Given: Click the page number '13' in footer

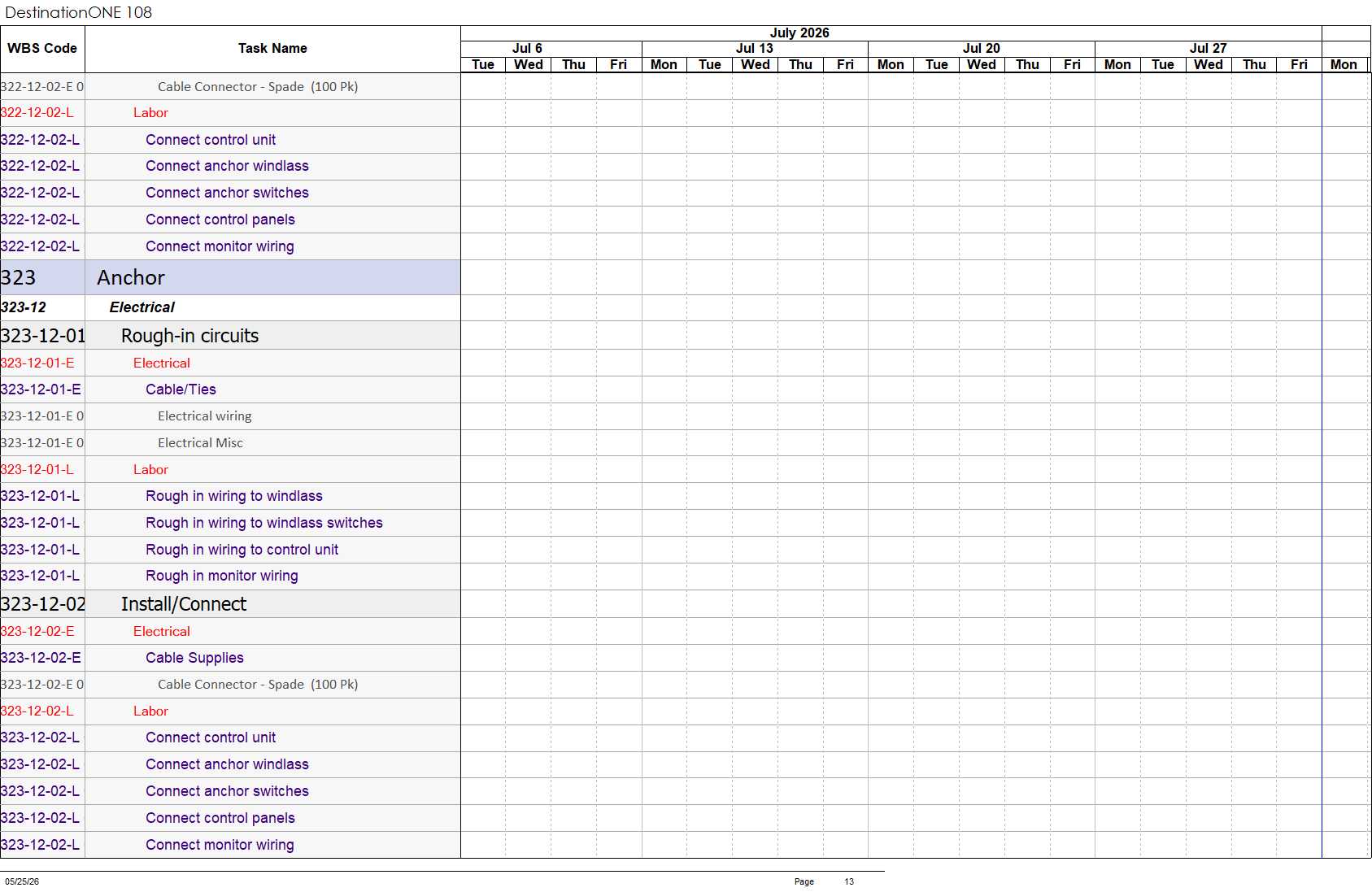Looking at the screenshot, I should click(849, 881).
